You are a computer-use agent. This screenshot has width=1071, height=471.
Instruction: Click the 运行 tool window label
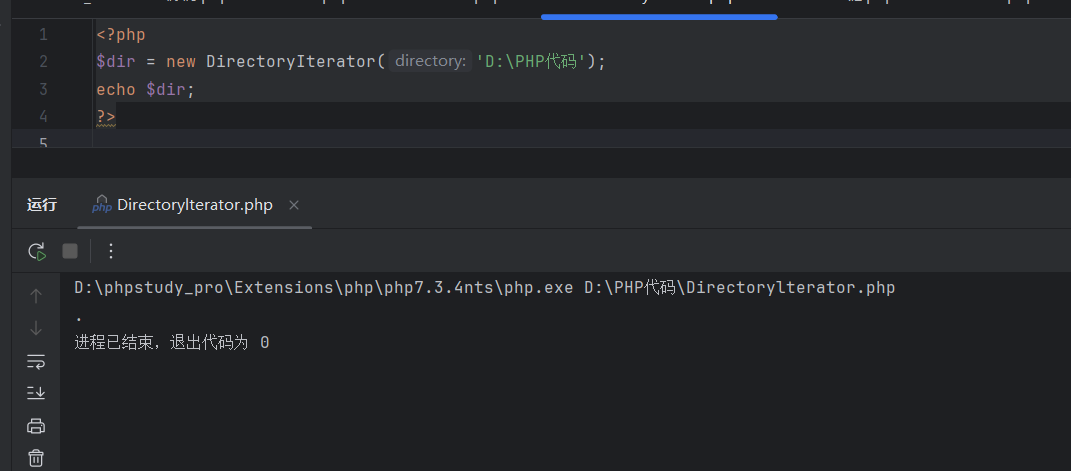[42, 205]
